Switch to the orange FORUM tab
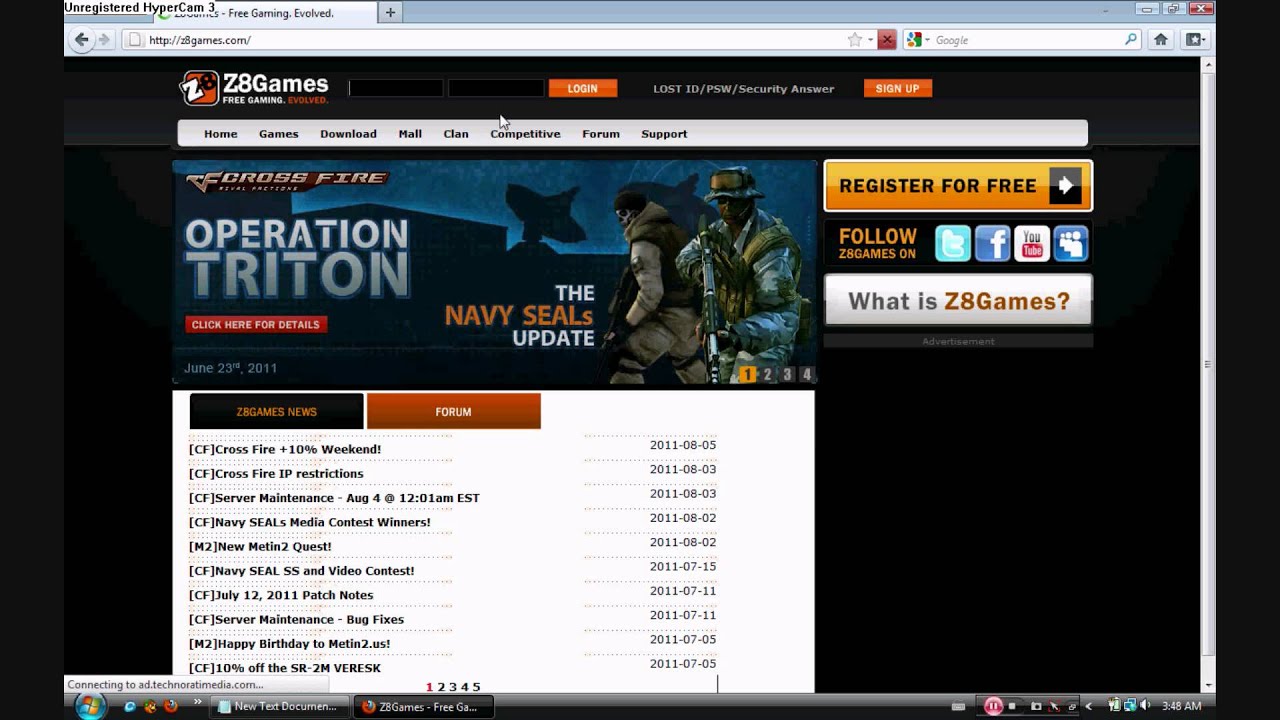This screenshot has height=720, width=1280. (454, 412)
